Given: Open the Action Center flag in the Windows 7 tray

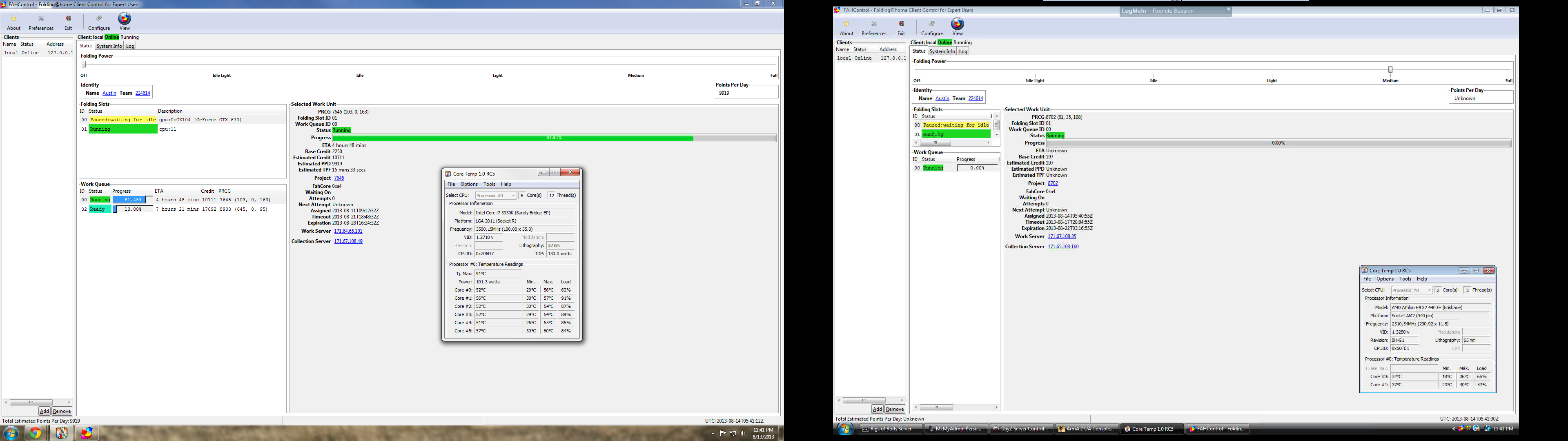Looking at the screenshot, I should pyautogui.click(x=723, y=434).
